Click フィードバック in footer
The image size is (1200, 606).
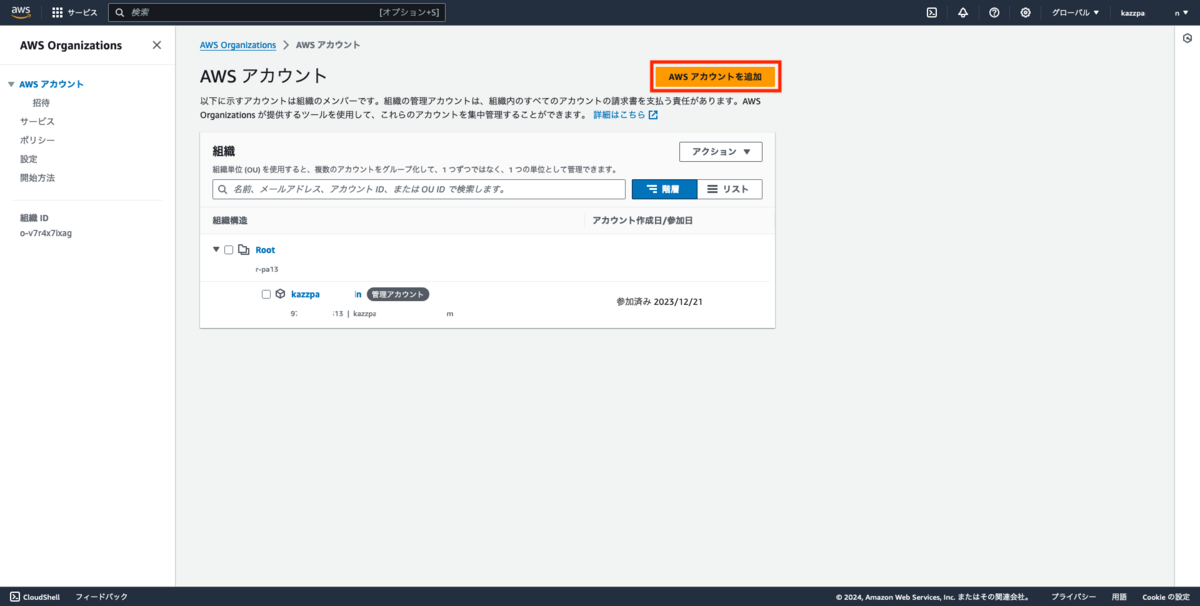pyautogui.click(x=102, y=597)
